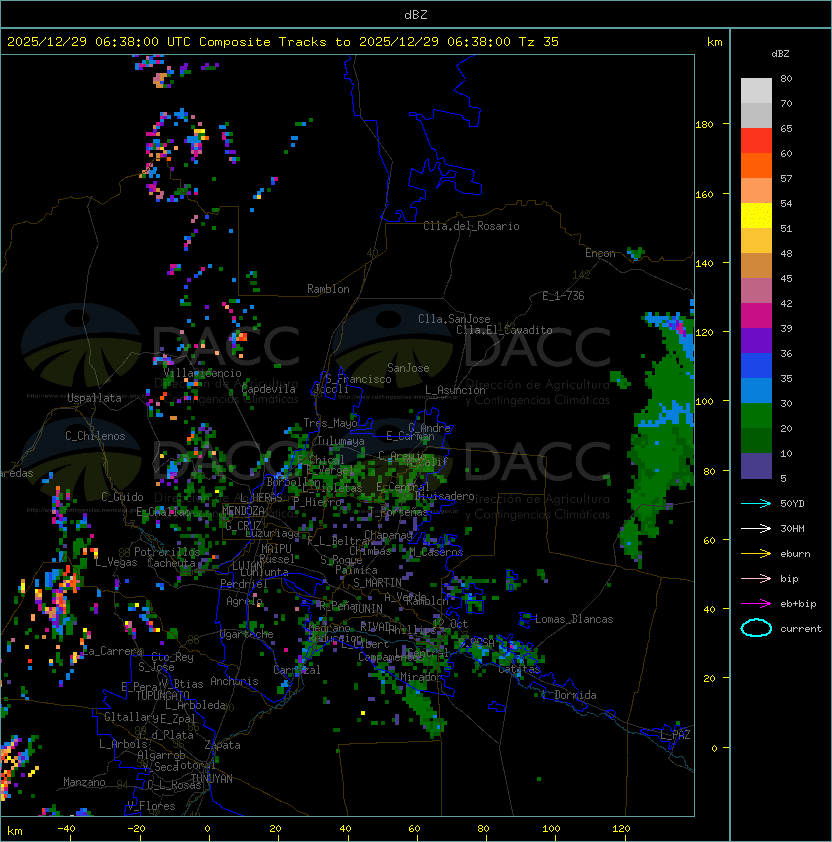832x842 pixels.
Task: Click the Anchoris map label
Action: click(234, 681)
